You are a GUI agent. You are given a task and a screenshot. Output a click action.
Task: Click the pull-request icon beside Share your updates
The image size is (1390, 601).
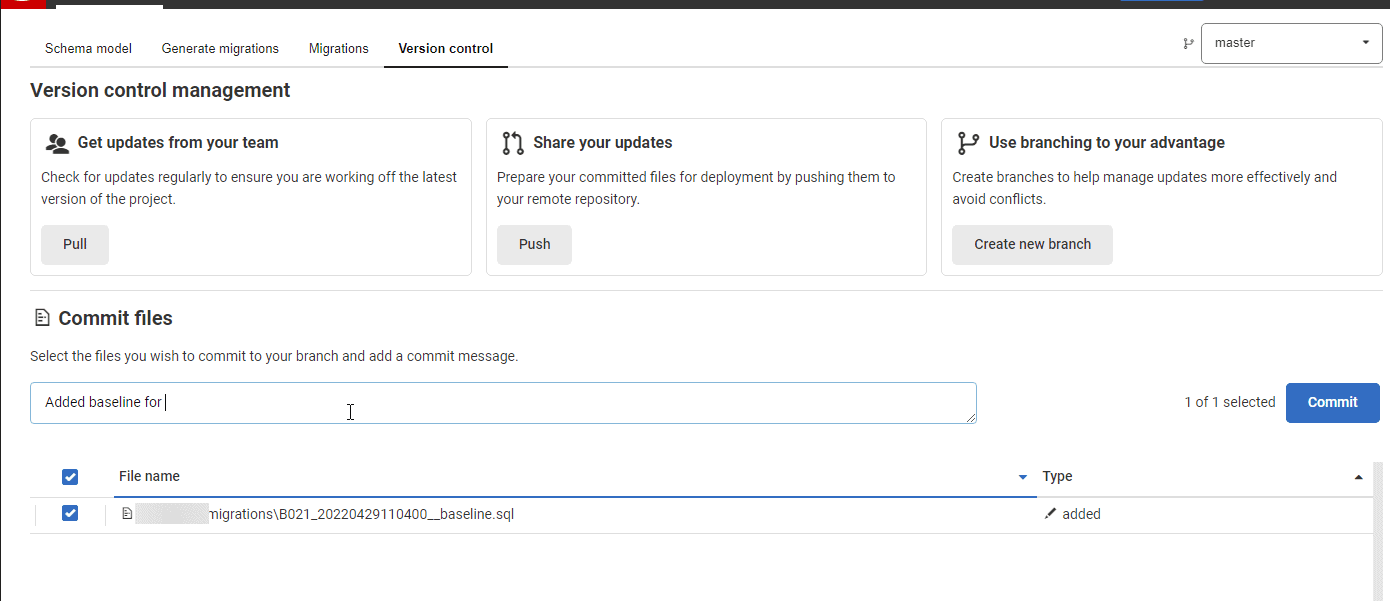pyautogui.click(x=513, y=143)
